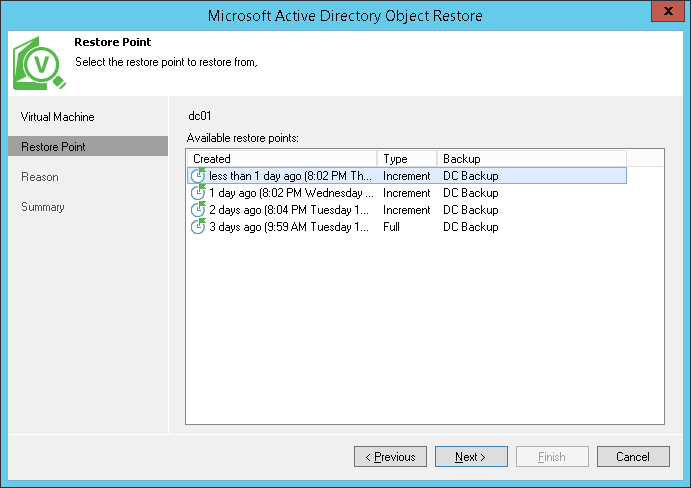
Task: Choose the 2 days ago Tuesday restore point
Action: pos(292,210)
